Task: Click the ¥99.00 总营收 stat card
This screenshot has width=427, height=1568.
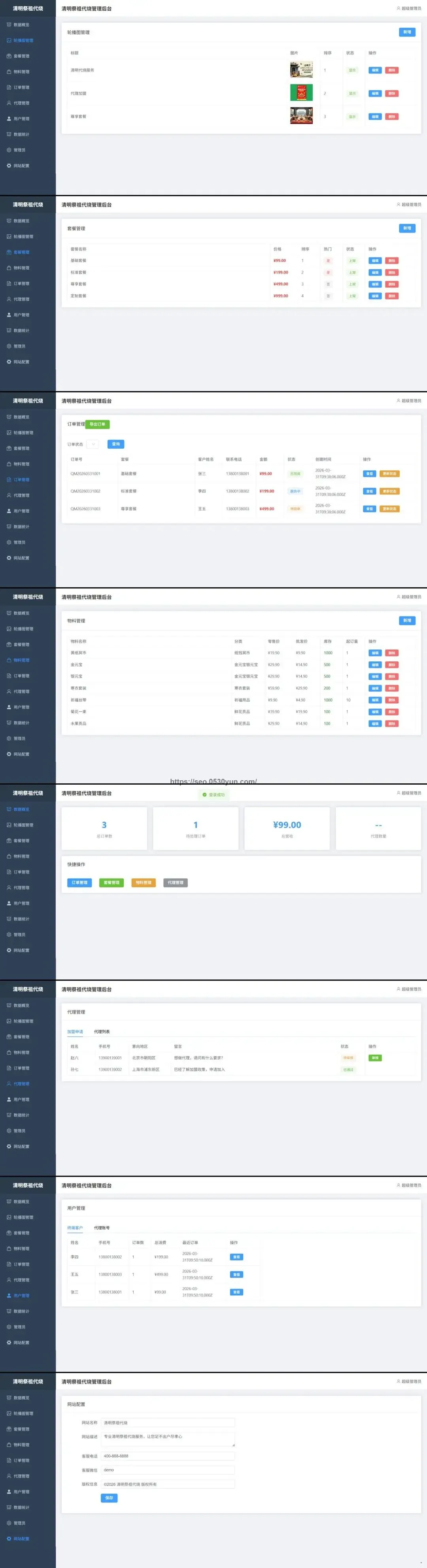Action: click(287, 828)
